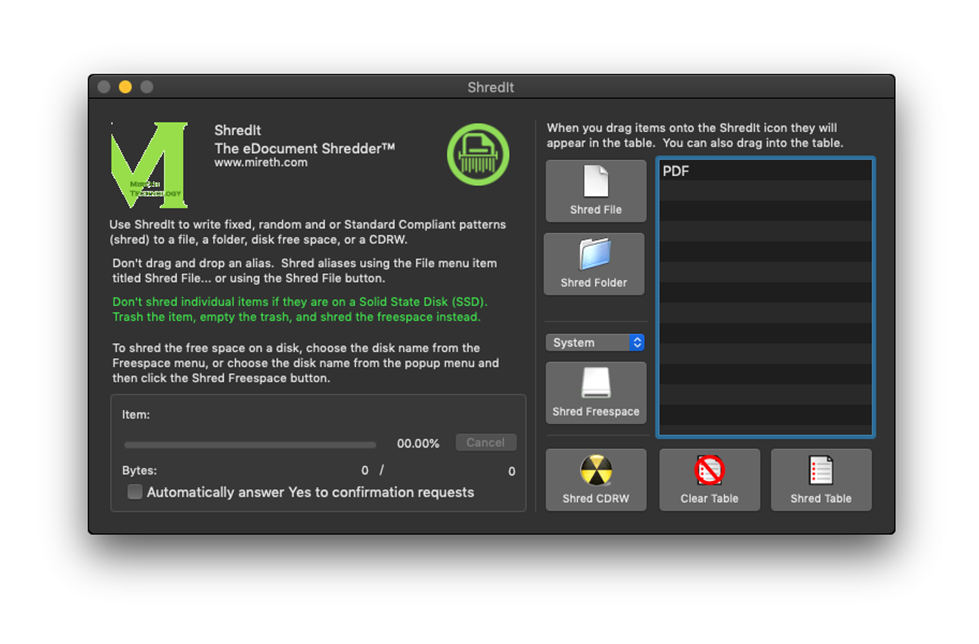Click the green circular shredder logo
Image resolution: width=979 pixels, height=644 pixels.
(478, 154)
